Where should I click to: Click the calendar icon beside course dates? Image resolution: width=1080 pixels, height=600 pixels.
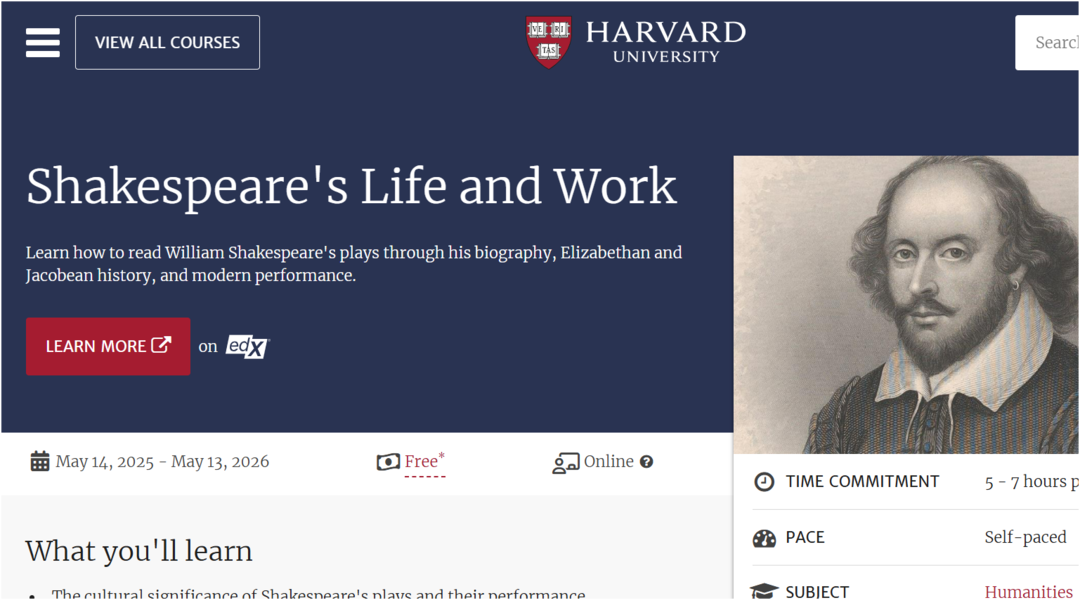[x=40, y=461]
